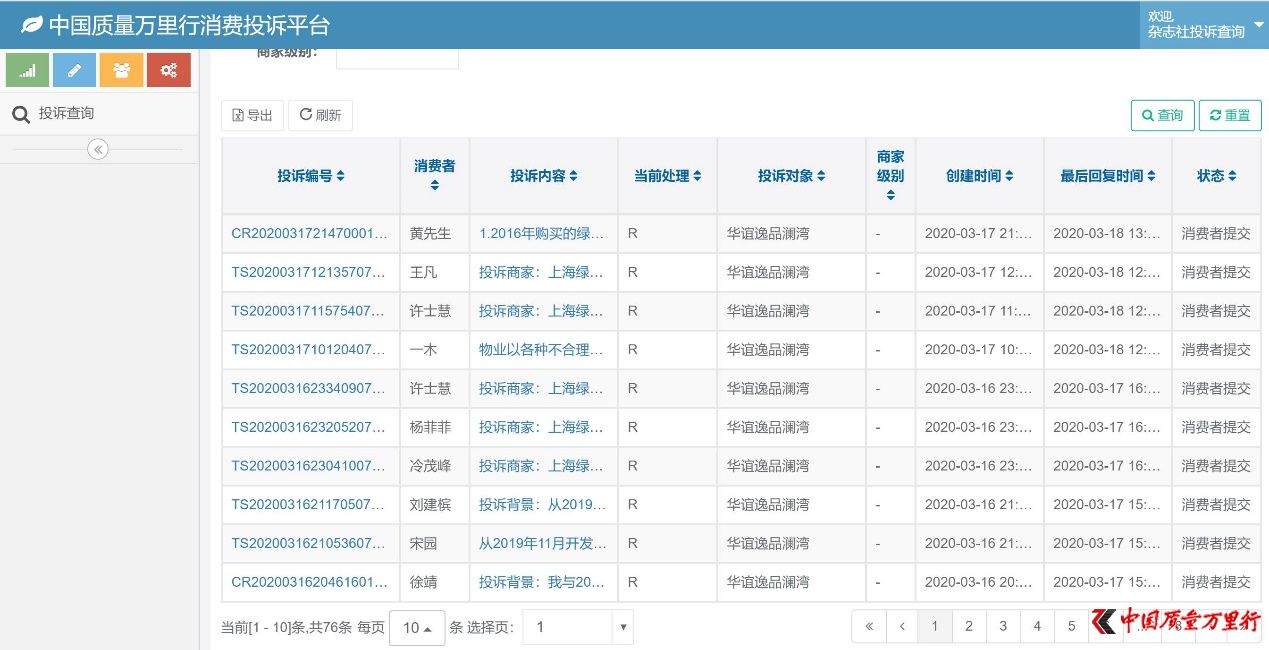Go to the previous page with ‹ button
Viewport: 1269px width, 650px height.
click(902, 626)
